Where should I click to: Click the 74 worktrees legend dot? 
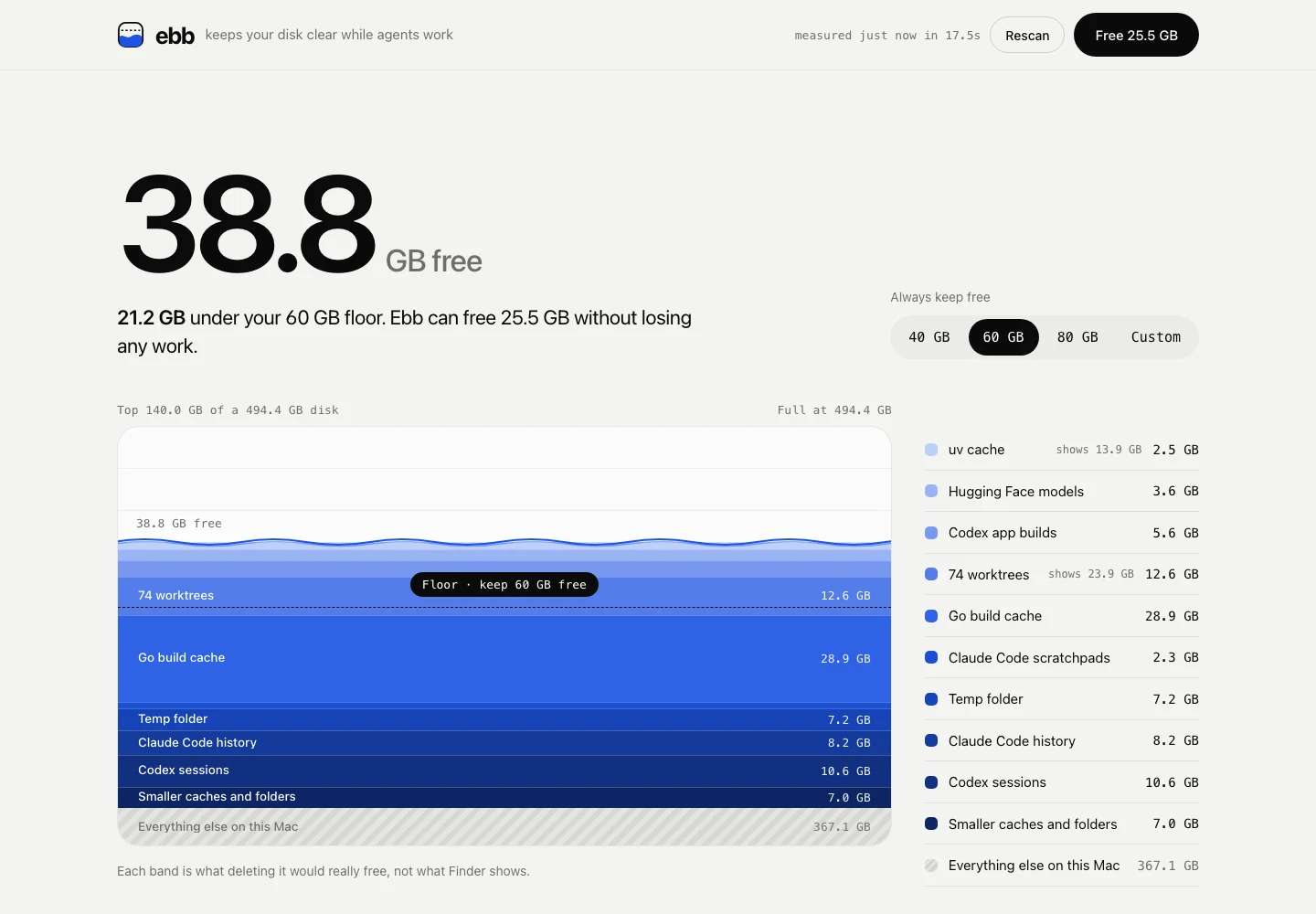[931, 574]
